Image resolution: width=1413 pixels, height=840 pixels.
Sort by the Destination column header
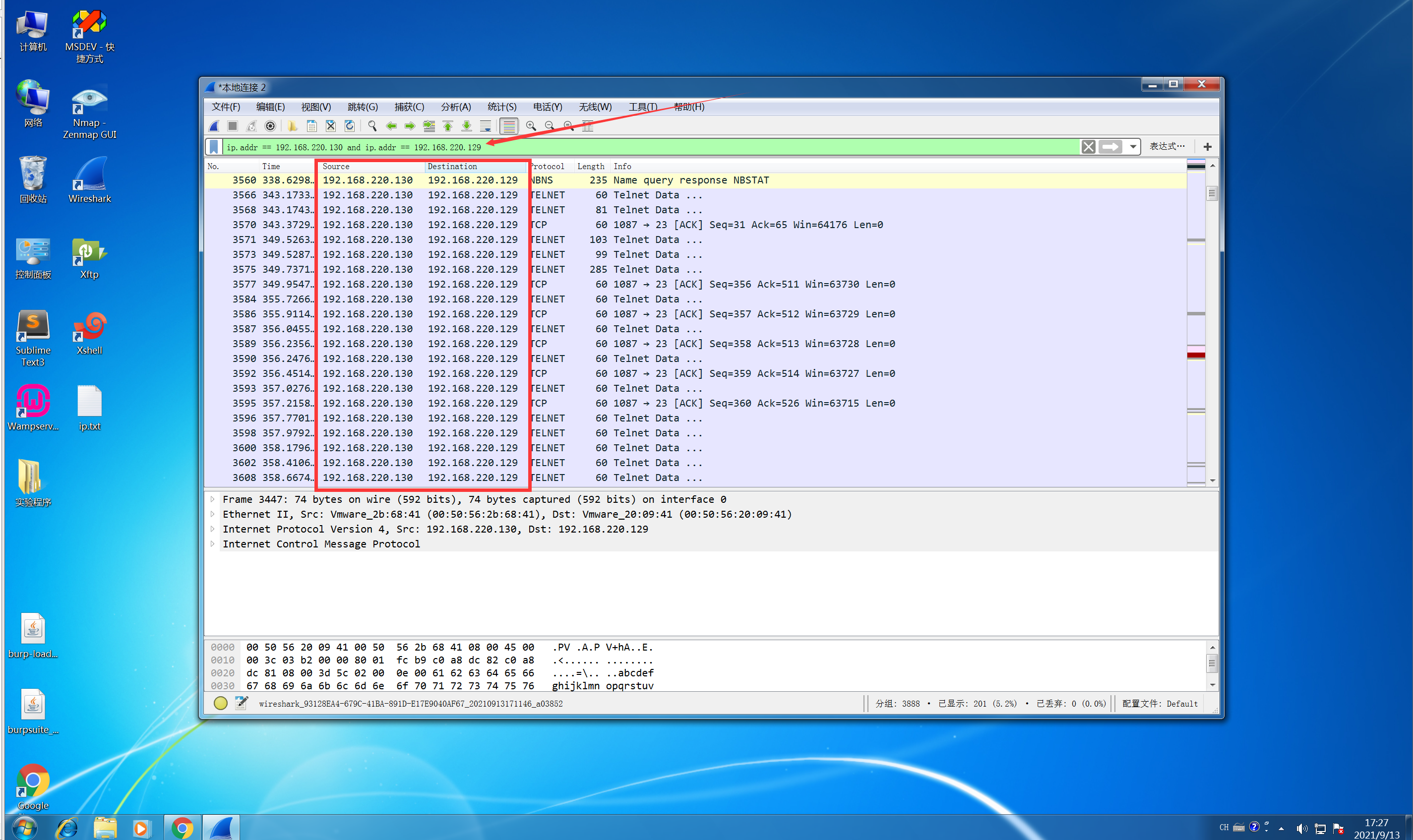coord(476,167)
